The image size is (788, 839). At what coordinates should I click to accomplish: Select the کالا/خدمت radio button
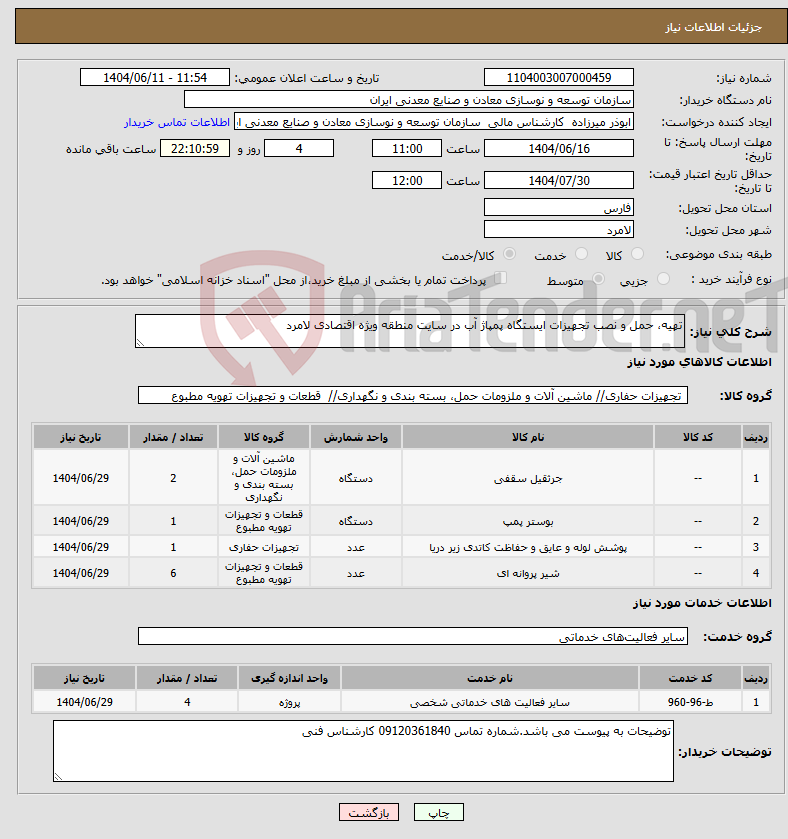coord(509,254)
